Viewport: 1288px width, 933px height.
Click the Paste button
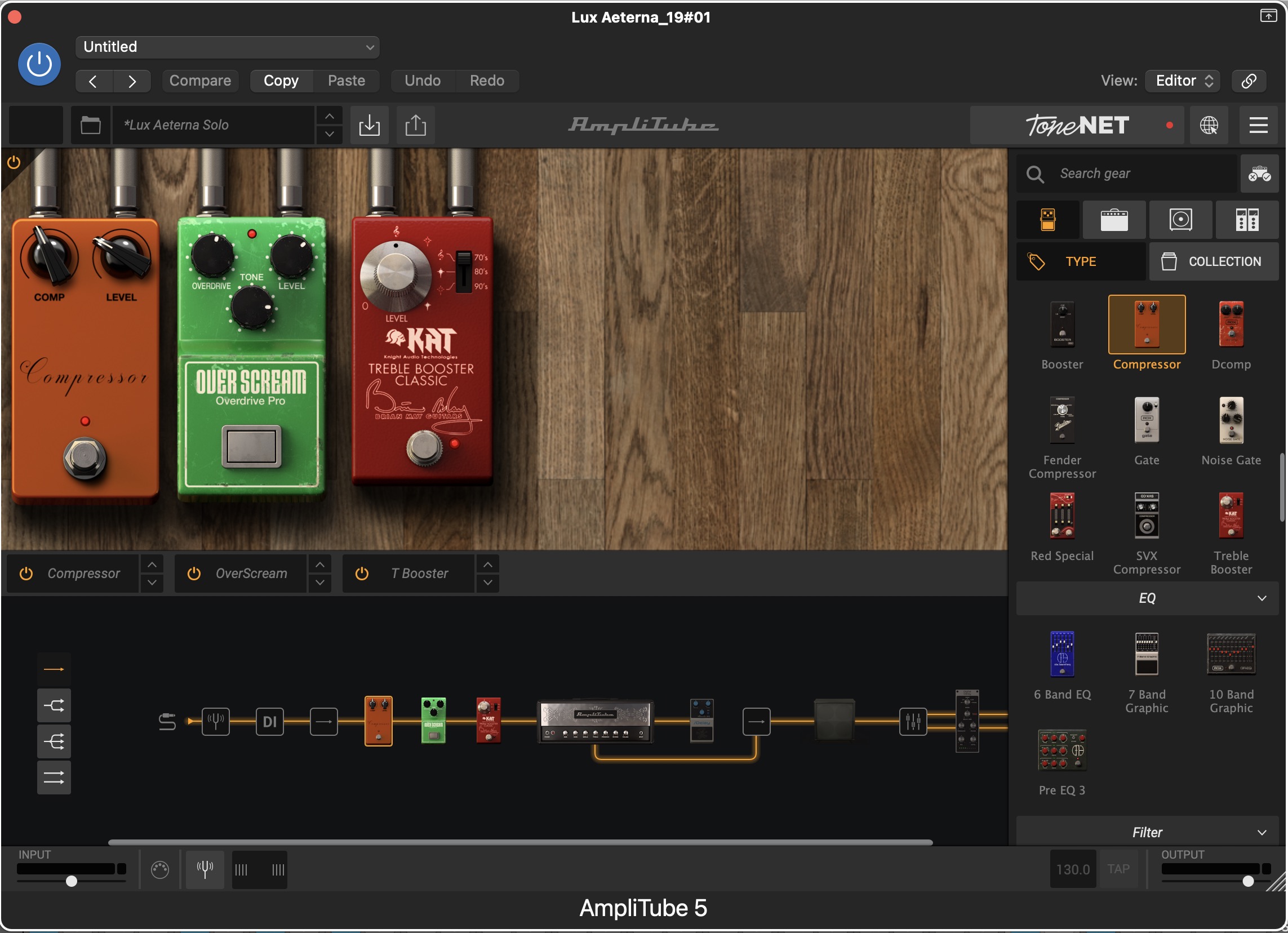347,81
